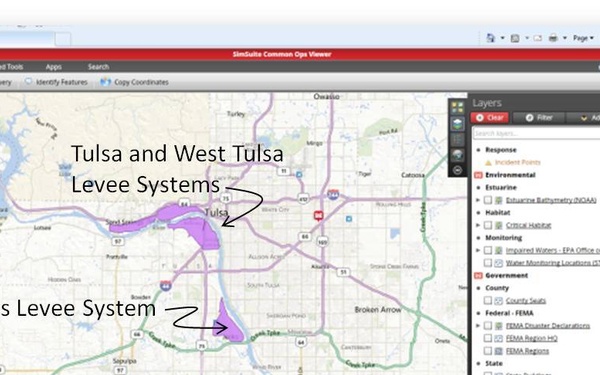Click County Seats layer type icon
The image size is (600, 375).
(x=499, y=301)
